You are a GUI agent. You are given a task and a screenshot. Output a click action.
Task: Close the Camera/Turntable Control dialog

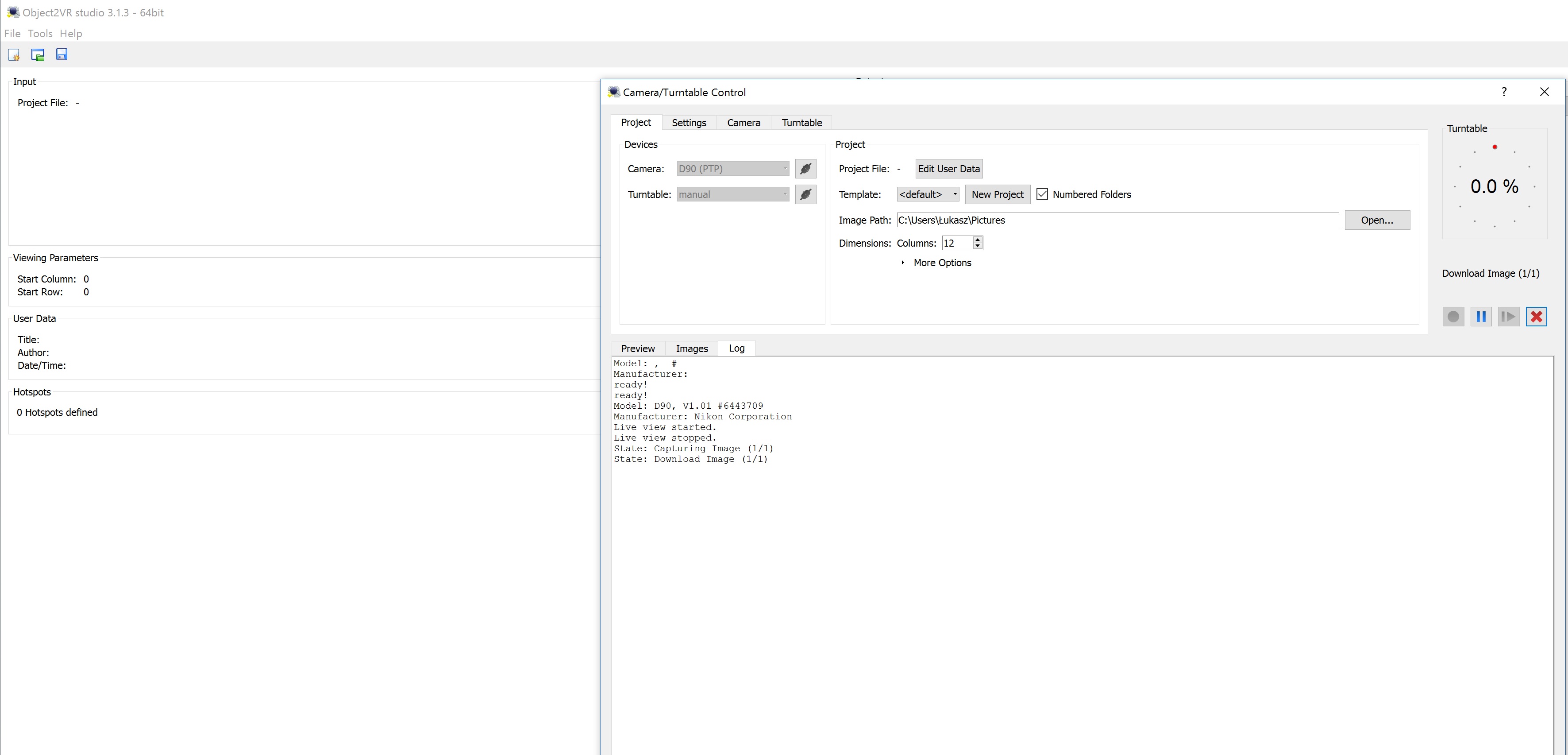click(1544, 92)
